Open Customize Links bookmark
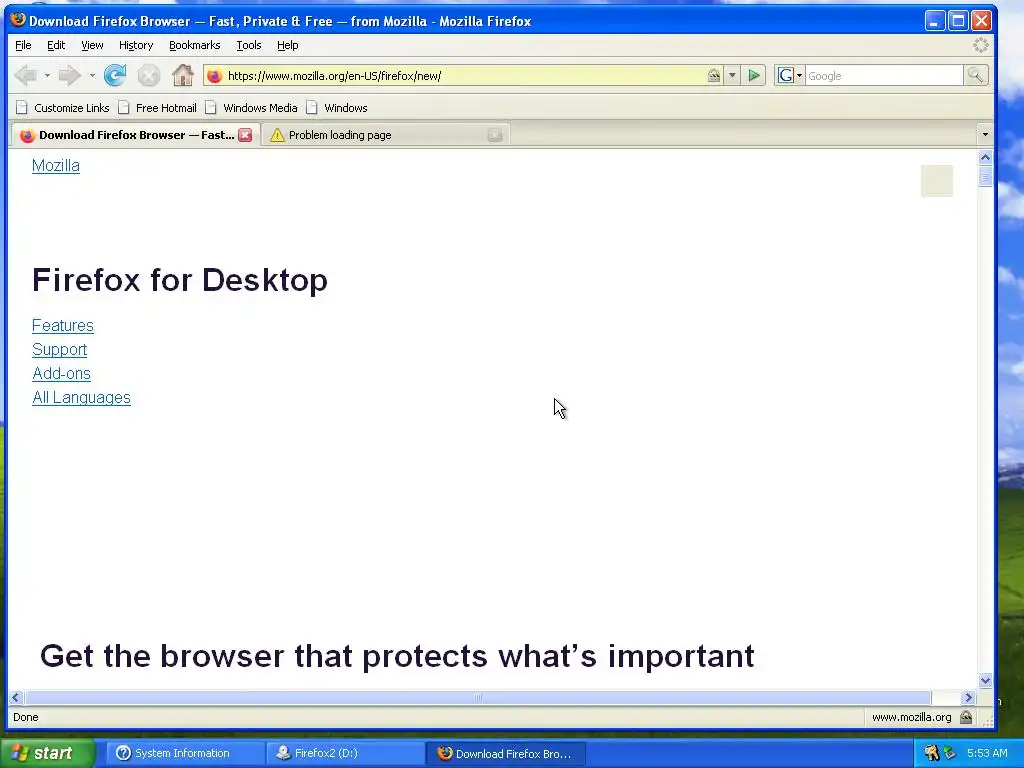Image resolution: width=1024 pixels, height=768 pixels. (63, 108)
